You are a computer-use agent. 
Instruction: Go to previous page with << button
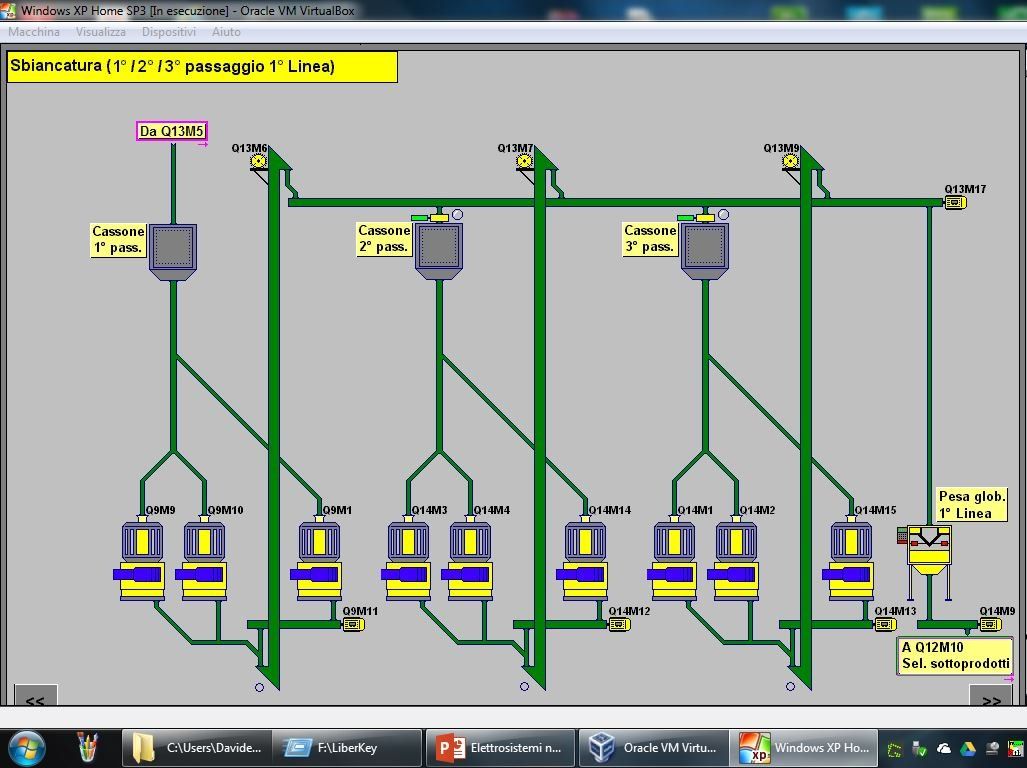[x=34, y=699]
